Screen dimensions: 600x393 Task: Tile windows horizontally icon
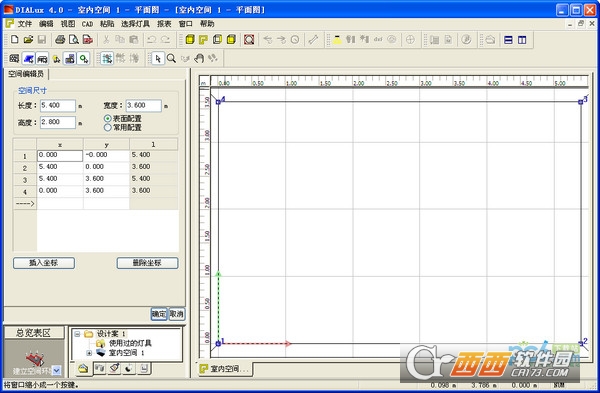pos(508,39)
